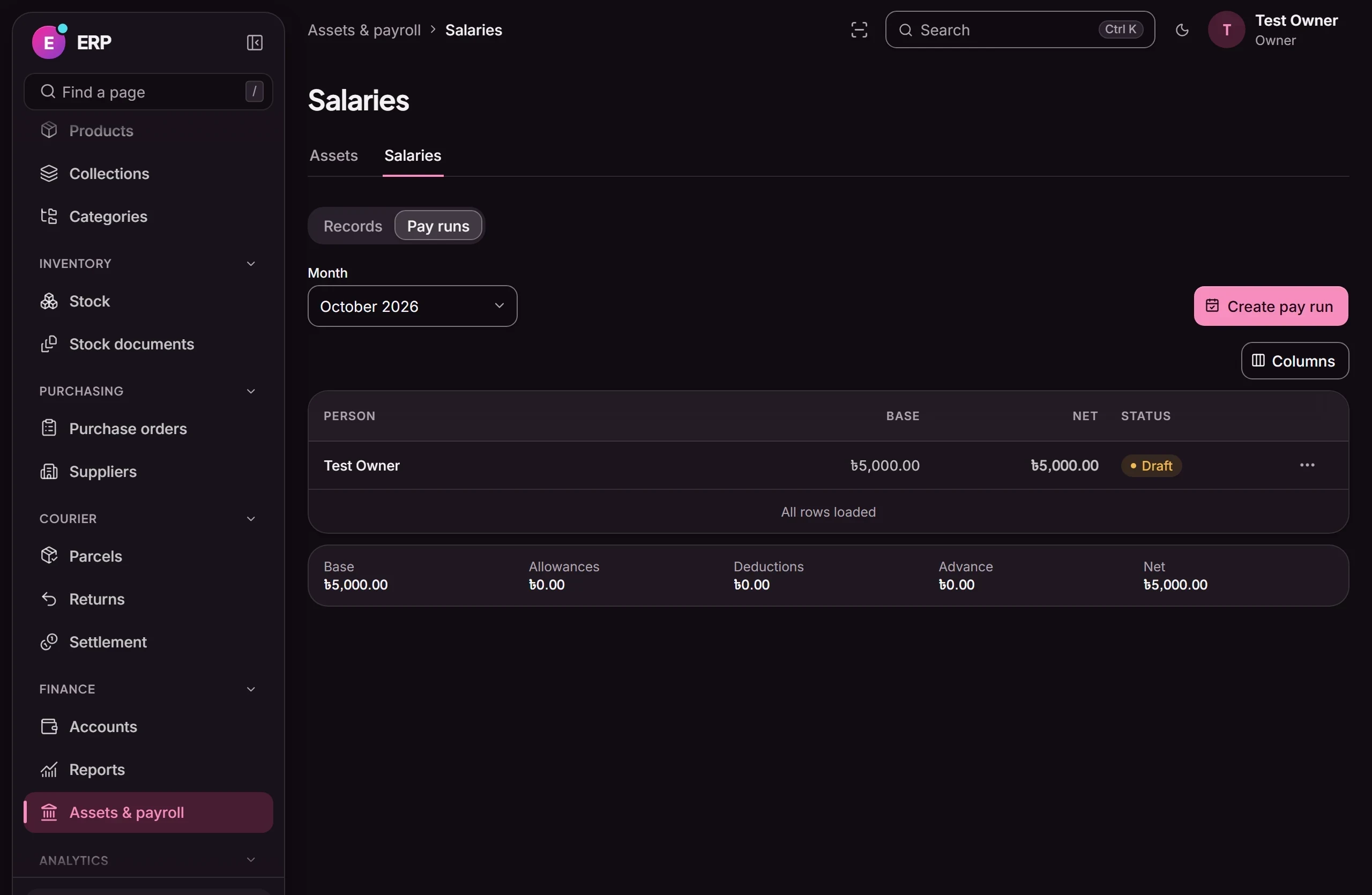Open the Month dropdown October 2026
1372x895 pixels.
pos(412,306)
